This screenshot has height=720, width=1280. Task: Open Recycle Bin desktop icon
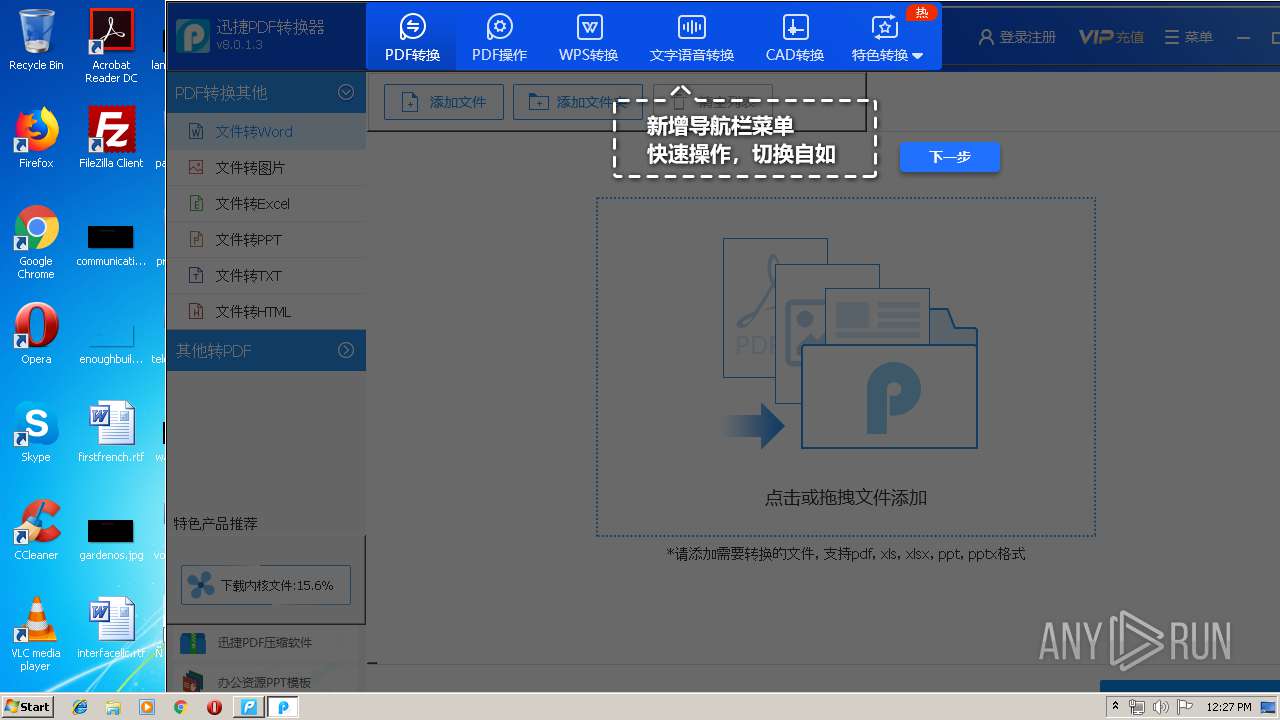click(36, 40)
